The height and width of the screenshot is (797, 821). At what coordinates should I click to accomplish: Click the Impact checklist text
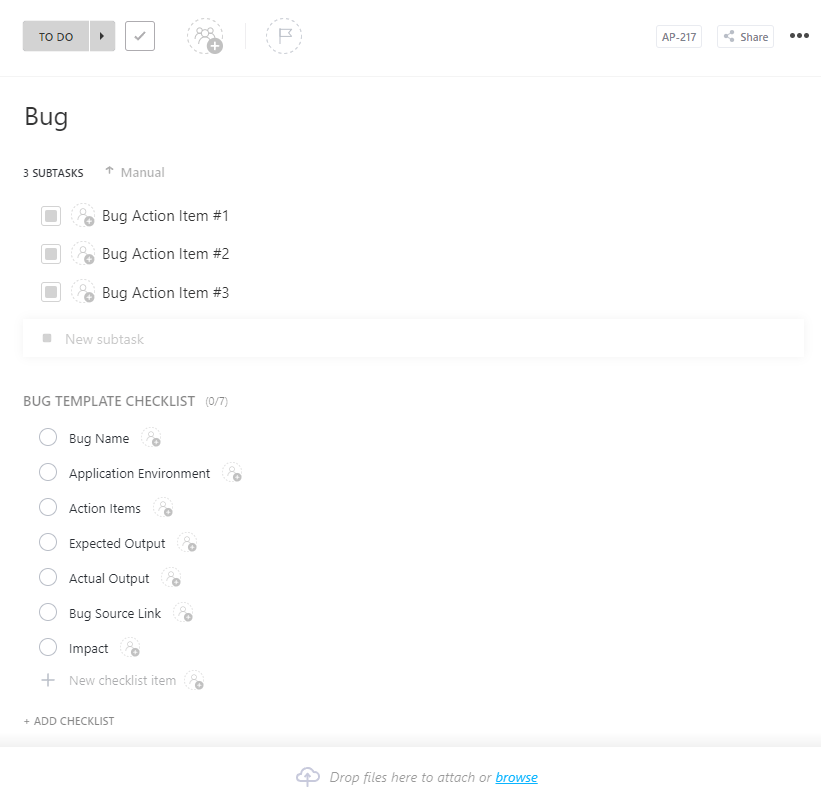[x=88, y=648]
